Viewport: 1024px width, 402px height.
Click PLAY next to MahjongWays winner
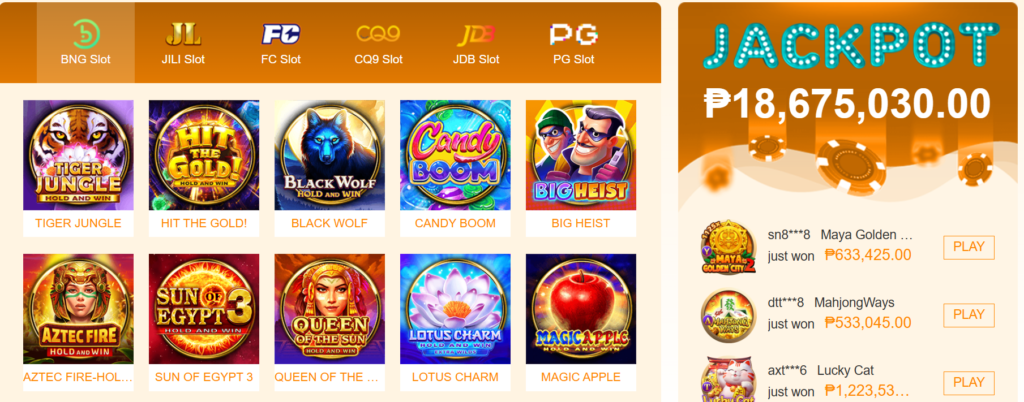[968, 315]
